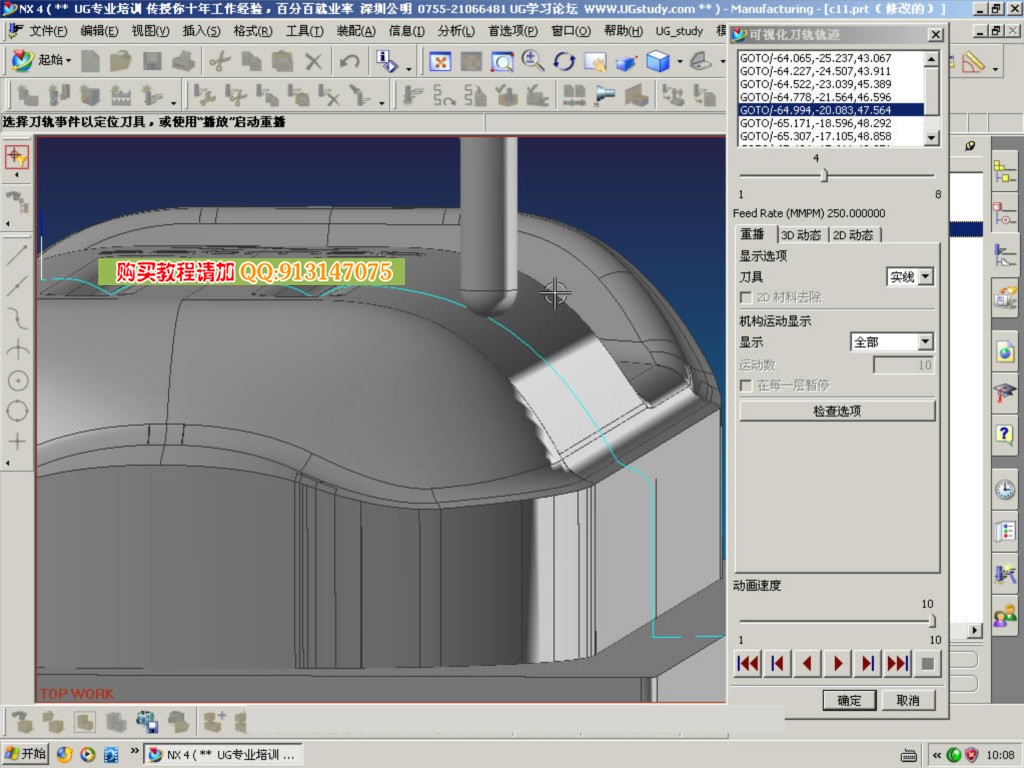The image size is (1024, 768).
Task: Open the 刀具 display dropdown showing 实线
Action: point(910,277)
